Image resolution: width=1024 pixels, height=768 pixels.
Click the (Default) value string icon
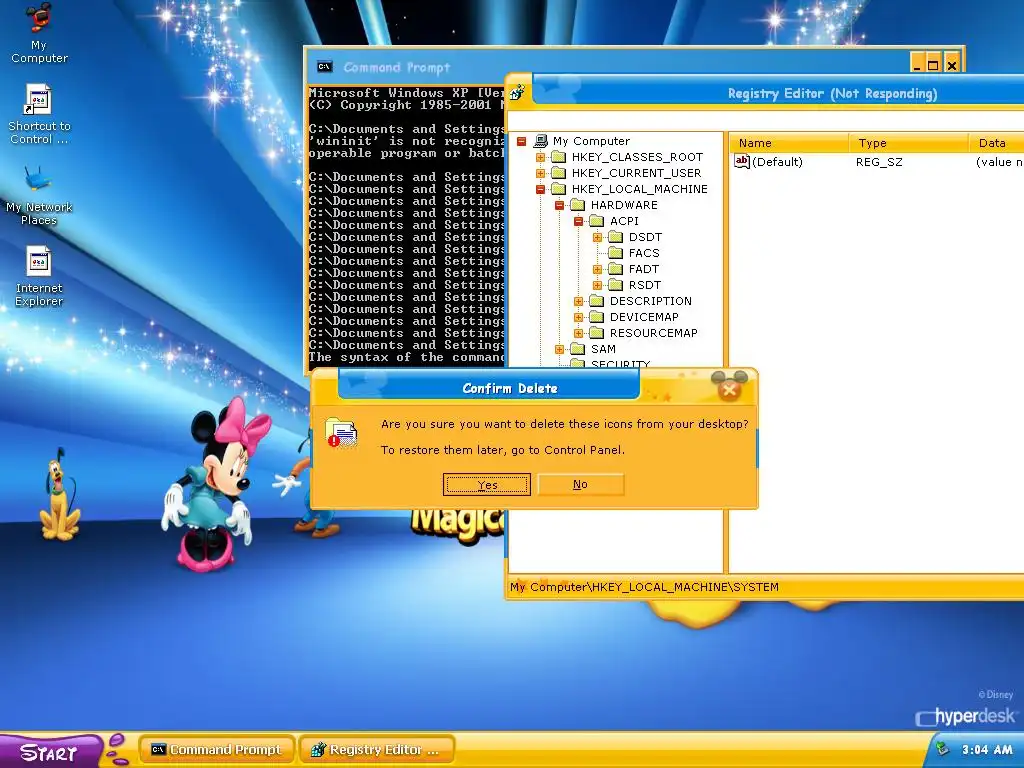pos(742,161)
